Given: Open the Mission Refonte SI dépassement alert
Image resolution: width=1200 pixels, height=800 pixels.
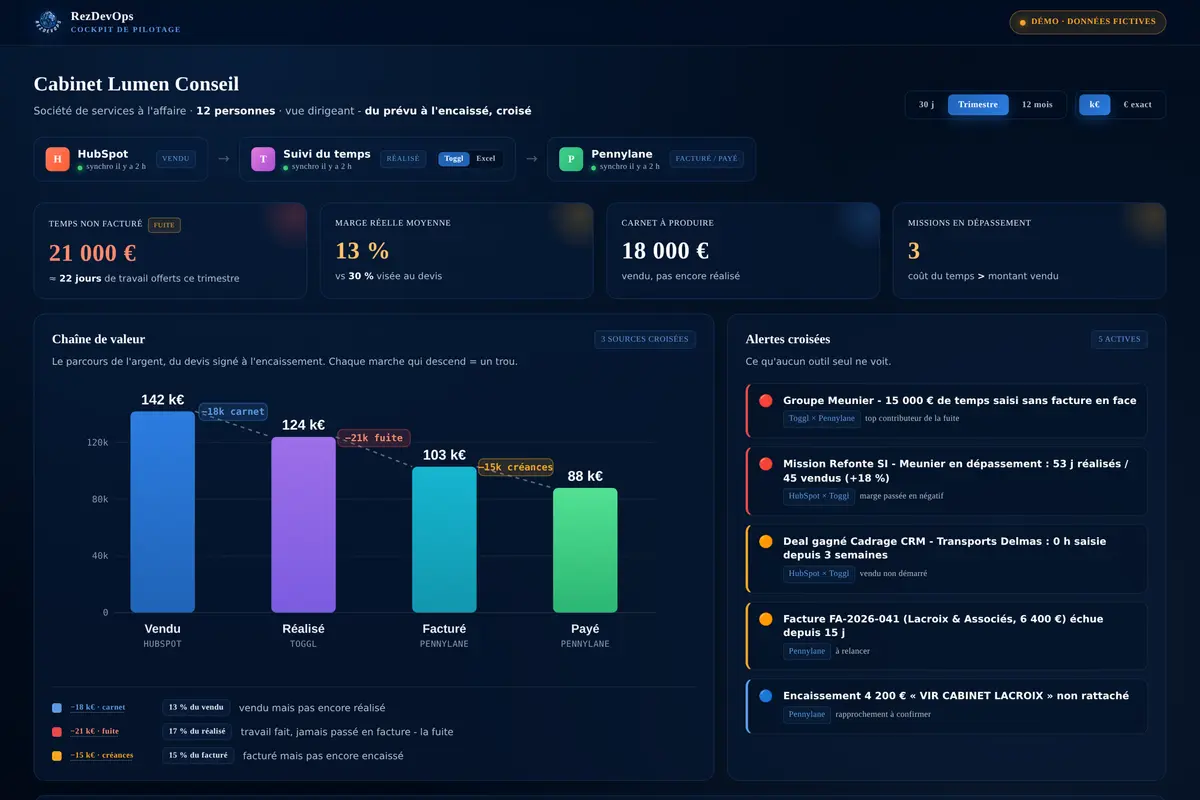Looking at the screenshot, I should [x=946, y=481].
